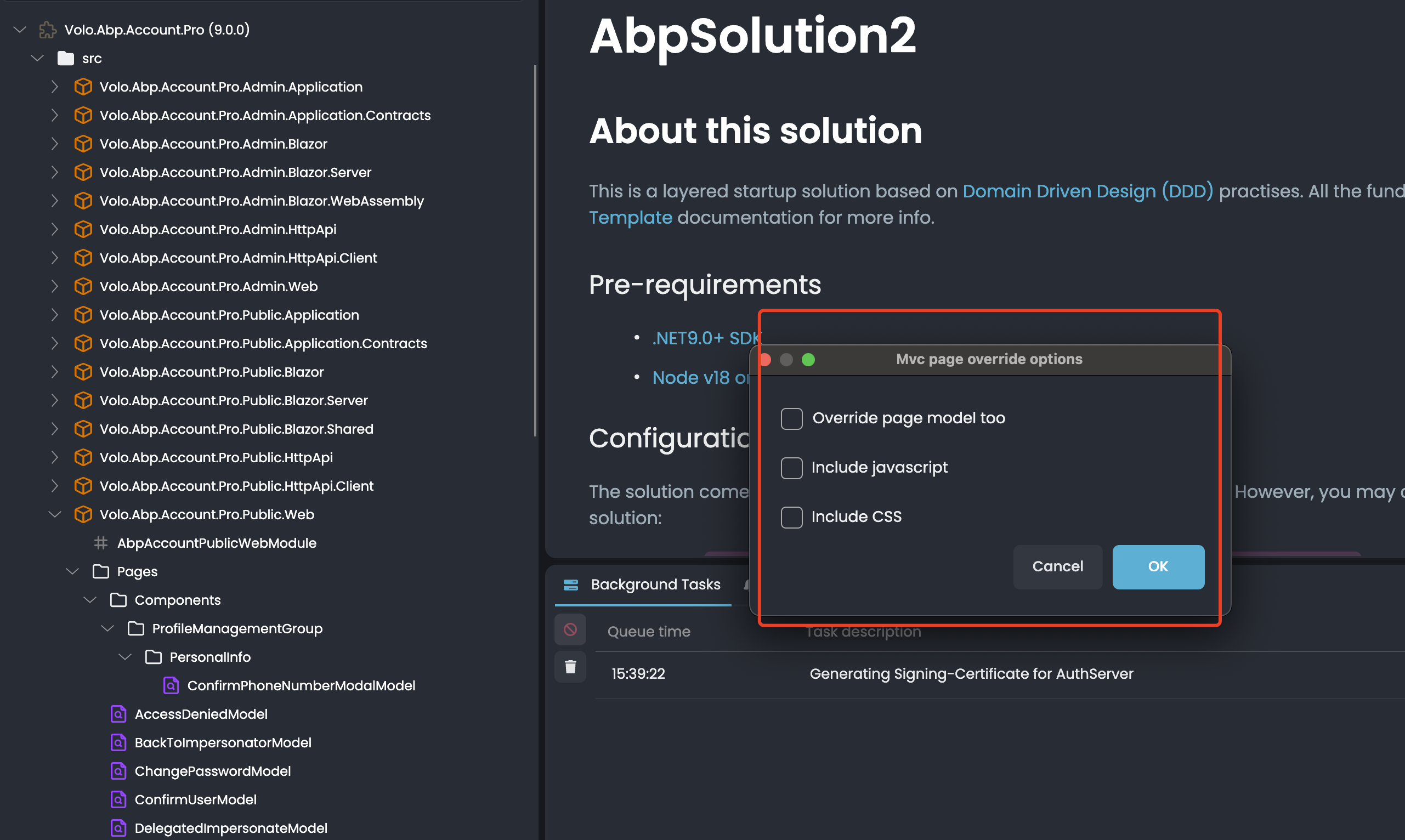This screenshot has height=840, width=1405.
Task: Switch to the Background Tasks tab
Action: (655, 584)
